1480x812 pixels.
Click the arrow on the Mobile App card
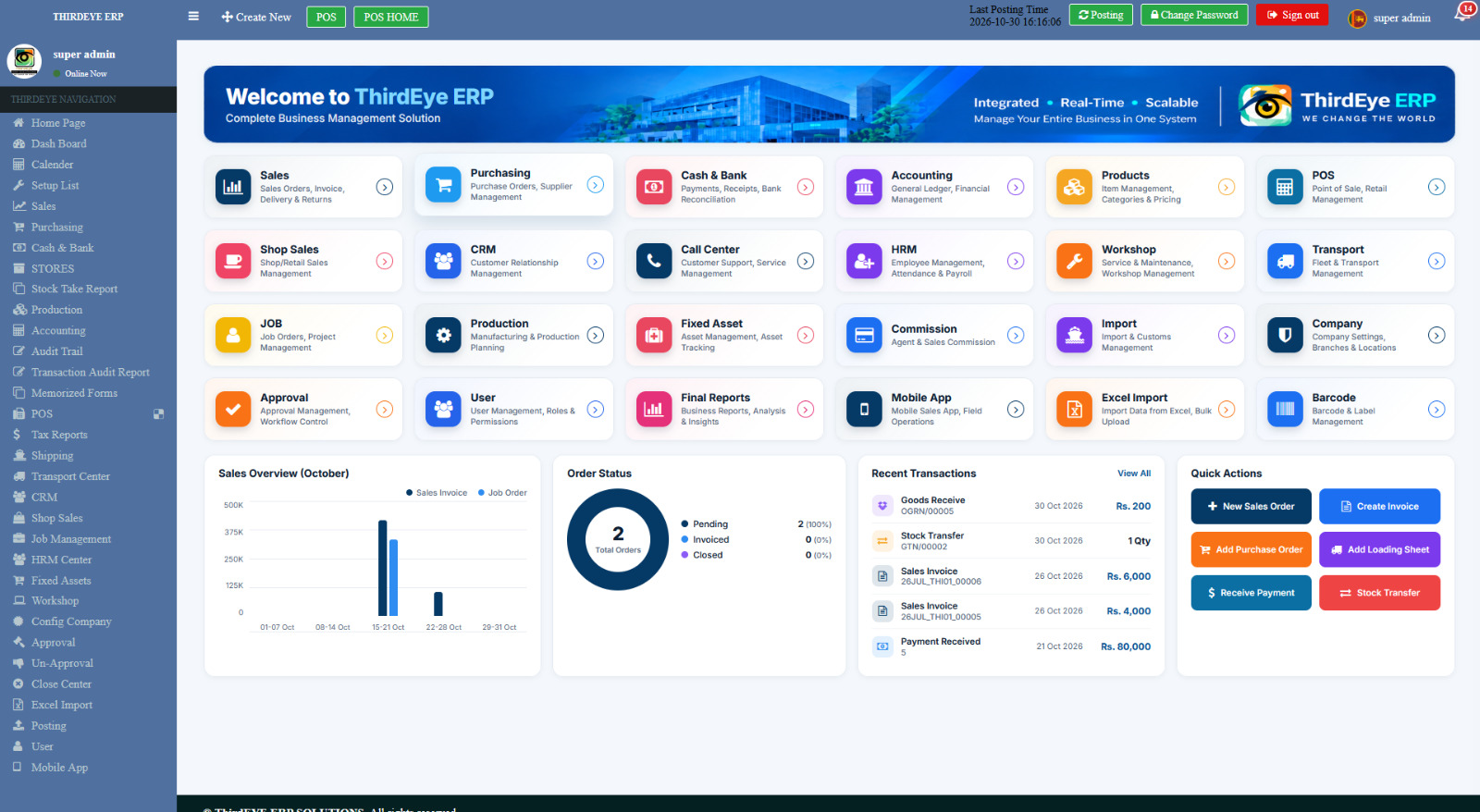[1016, 409]
